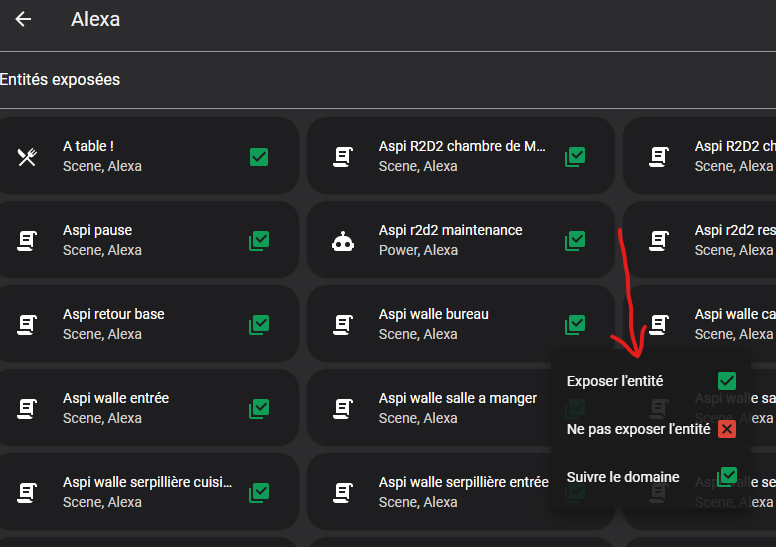Click the robot icon of Aspi r2d2 maintenance
Viewport: 776px width, 547px height.
343,241
